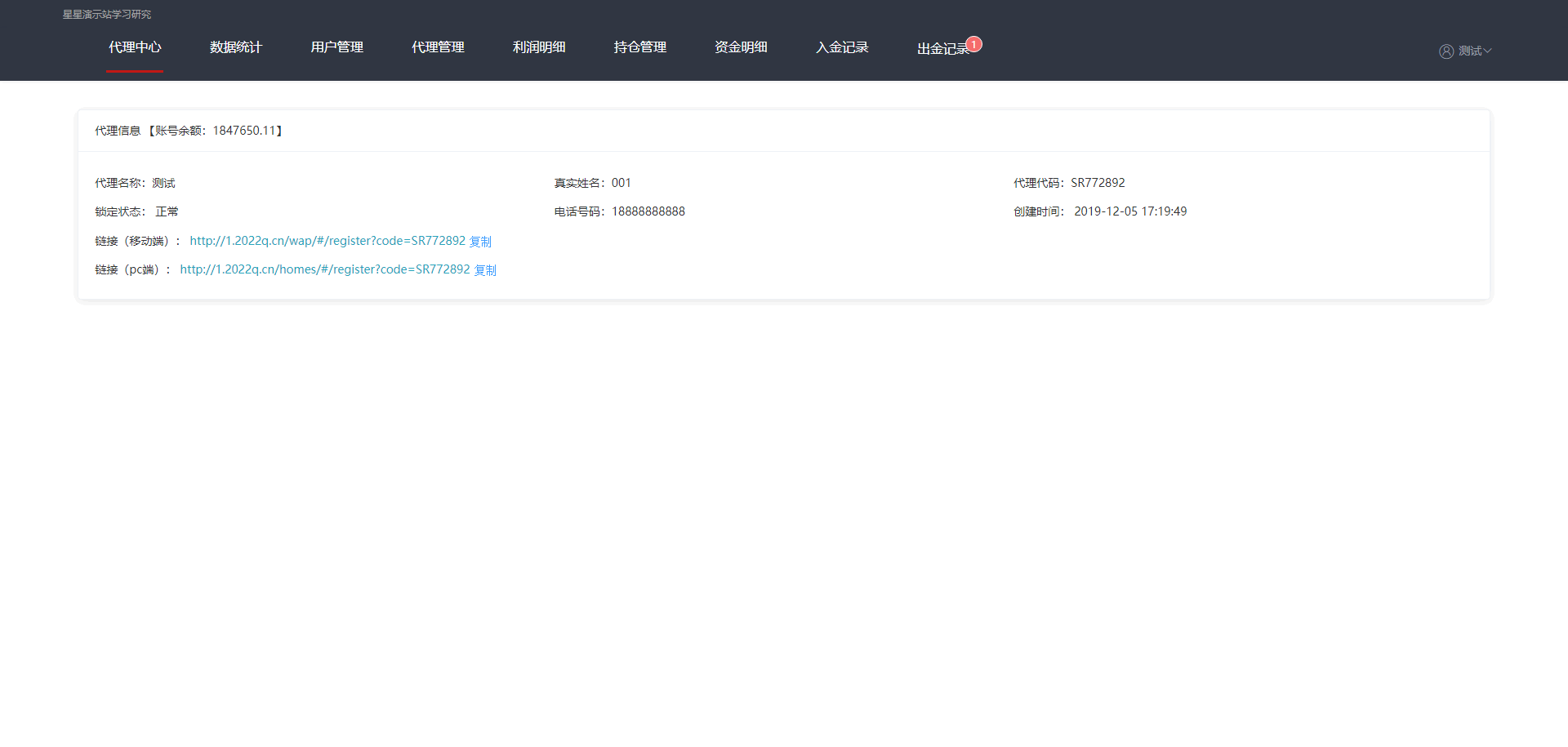Copy the mobile (移动端) link via 复制
The height and width of the screenshot is (747, 1568).
pyautogui.click(x=480, y=242)
